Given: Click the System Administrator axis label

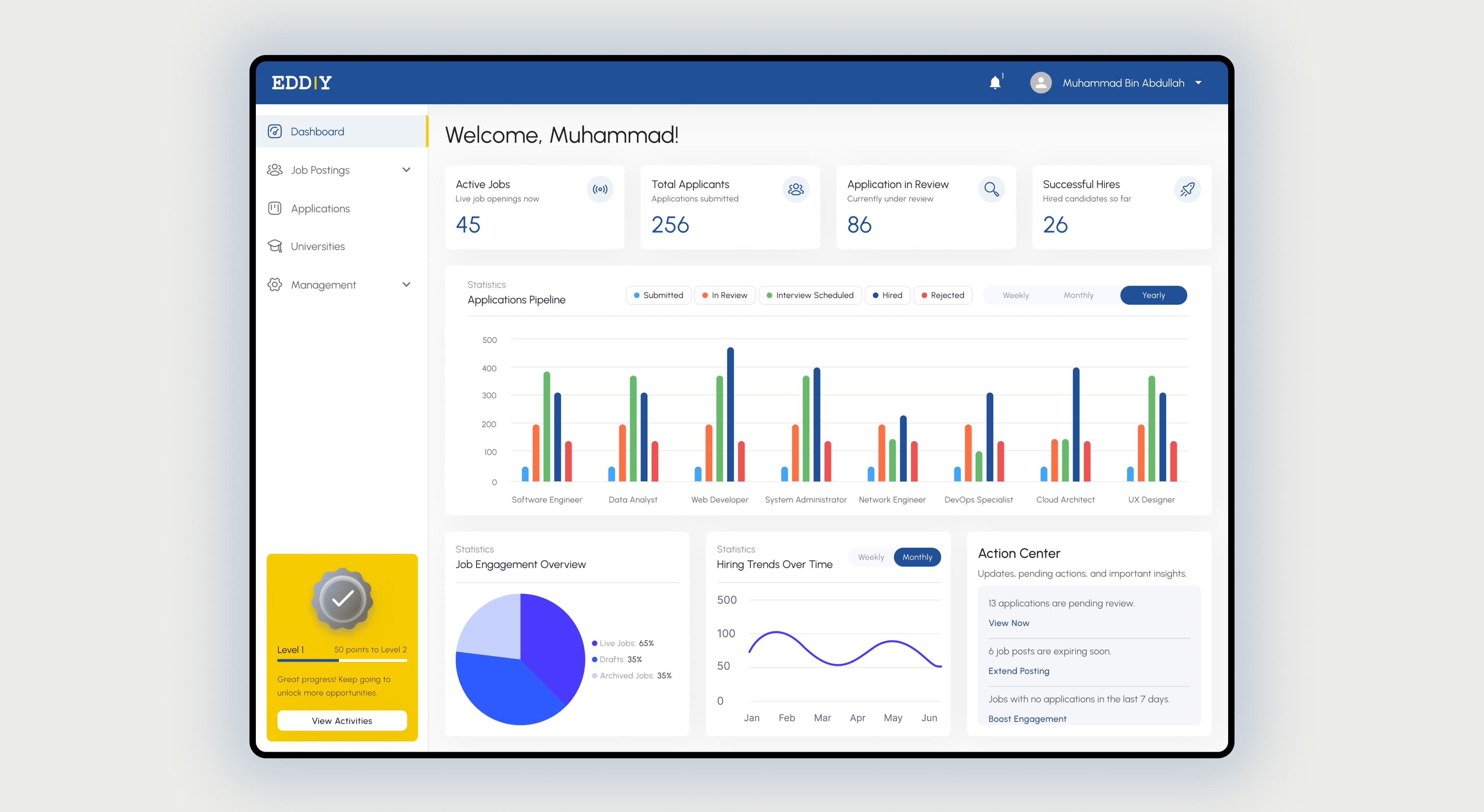Looking at the screenshot, I should pyautogui.click(x=805, y=499).
